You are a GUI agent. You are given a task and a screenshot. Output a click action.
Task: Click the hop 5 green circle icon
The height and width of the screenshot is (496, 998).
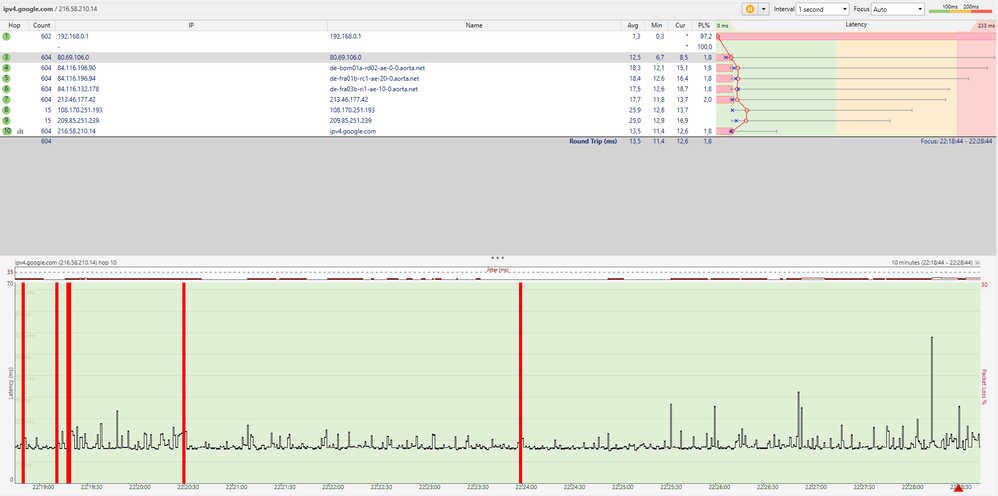6,78
